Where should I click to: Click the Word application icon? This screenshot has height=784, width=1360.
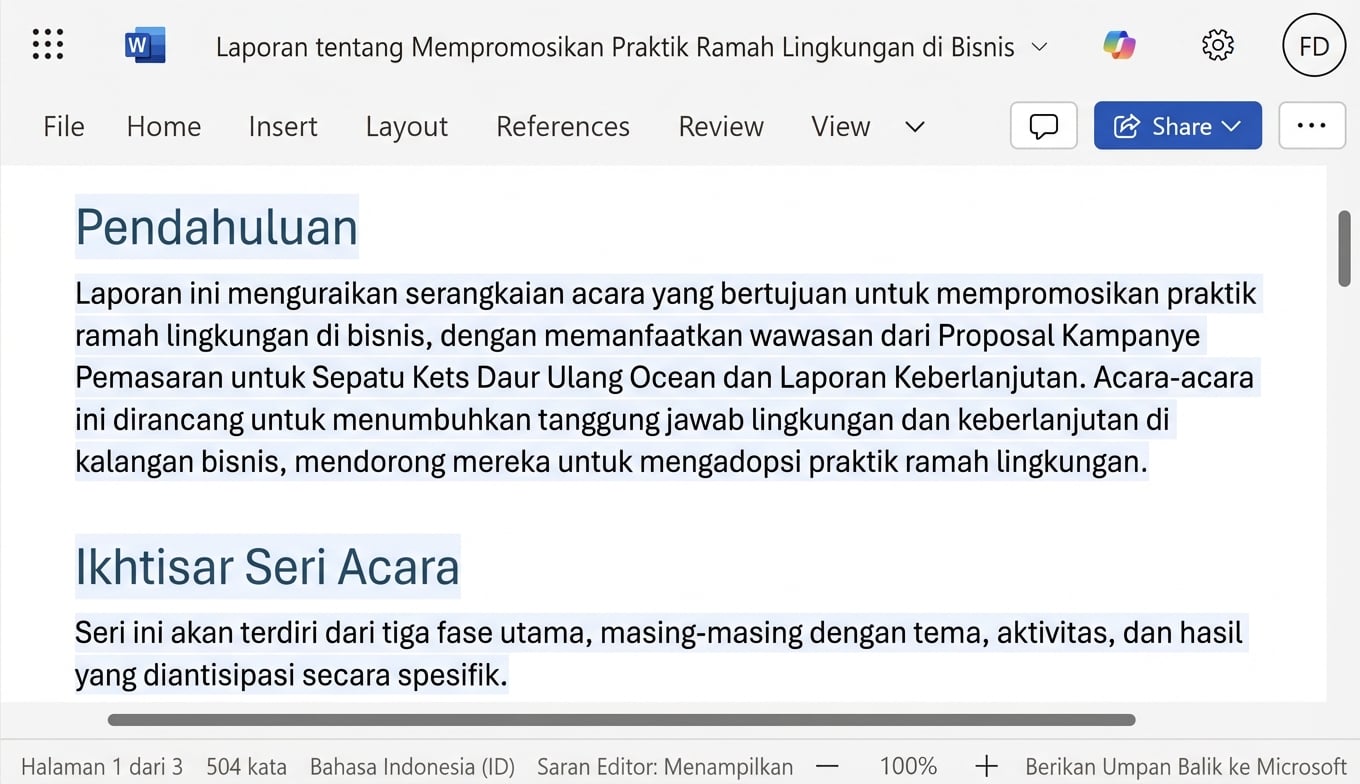click(143, 44)
